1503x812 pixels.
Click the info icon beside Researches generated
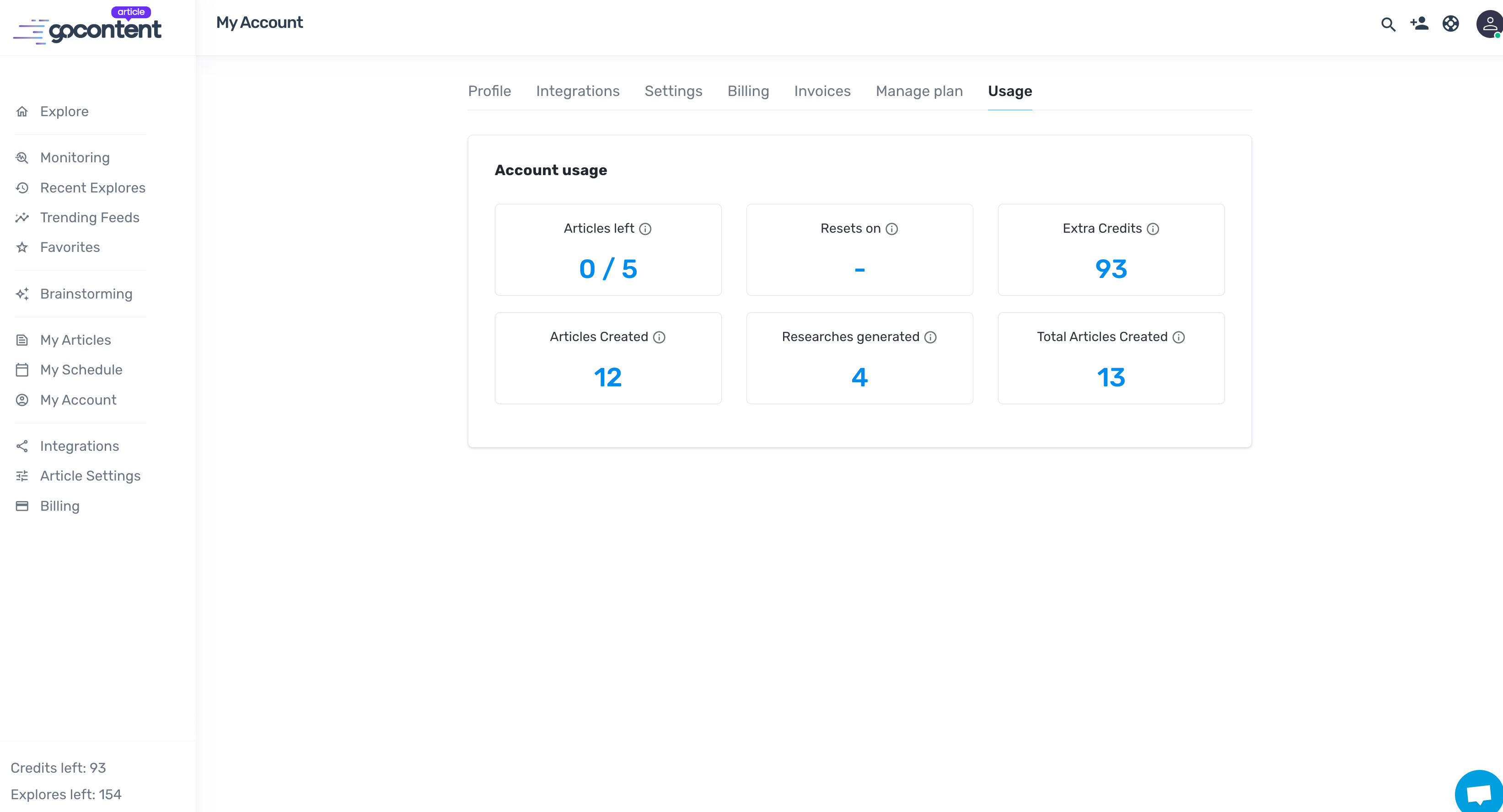click(x=931, y=337)
